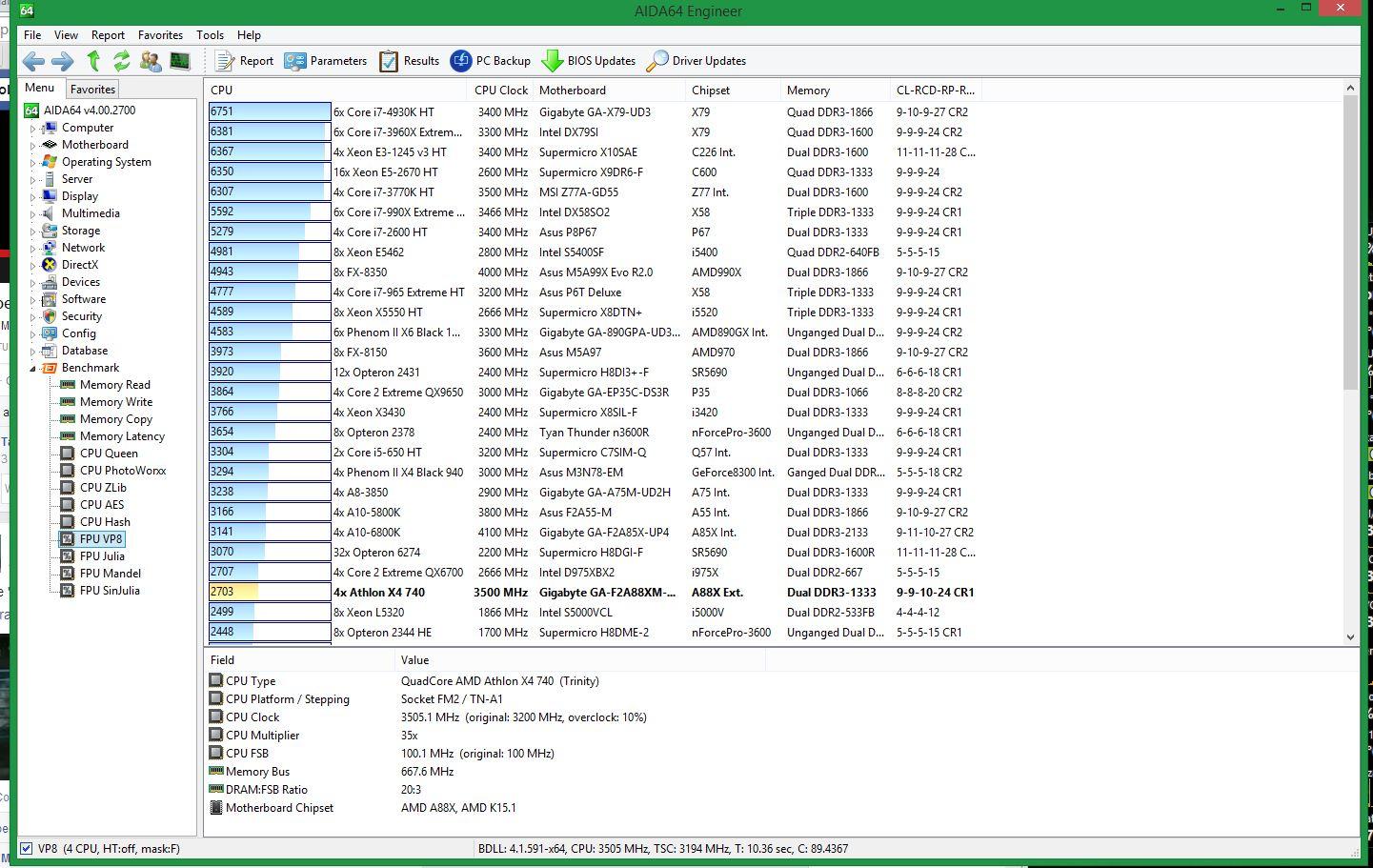Screen dimensions: 1373x868
Task: Show benchmark Results
Action: coord(409,61)
